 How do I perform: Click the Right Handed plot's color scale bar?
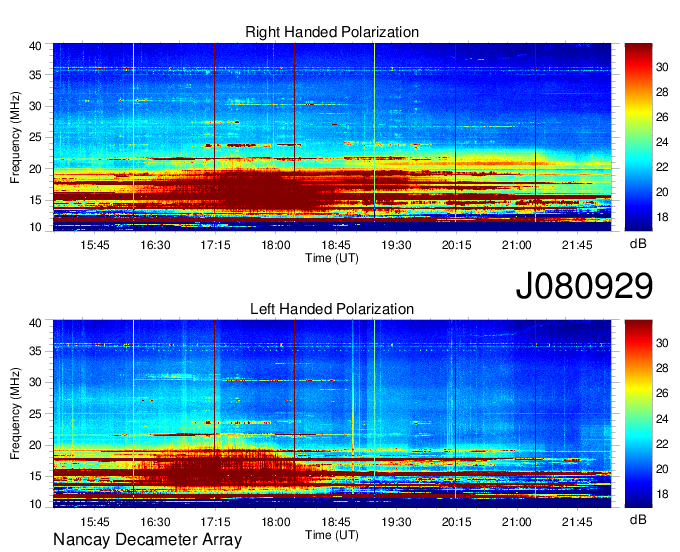click(638, 137)
